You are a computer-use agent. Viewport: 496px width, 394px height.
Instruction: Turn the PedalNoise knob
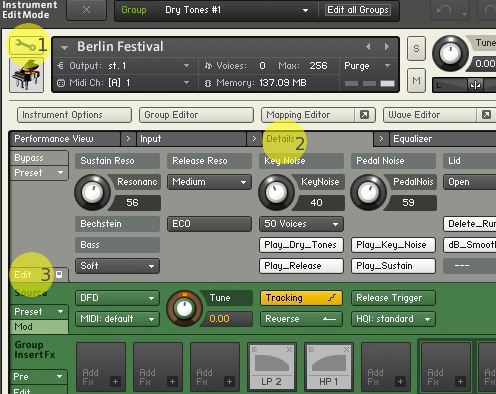coord(368,192)
